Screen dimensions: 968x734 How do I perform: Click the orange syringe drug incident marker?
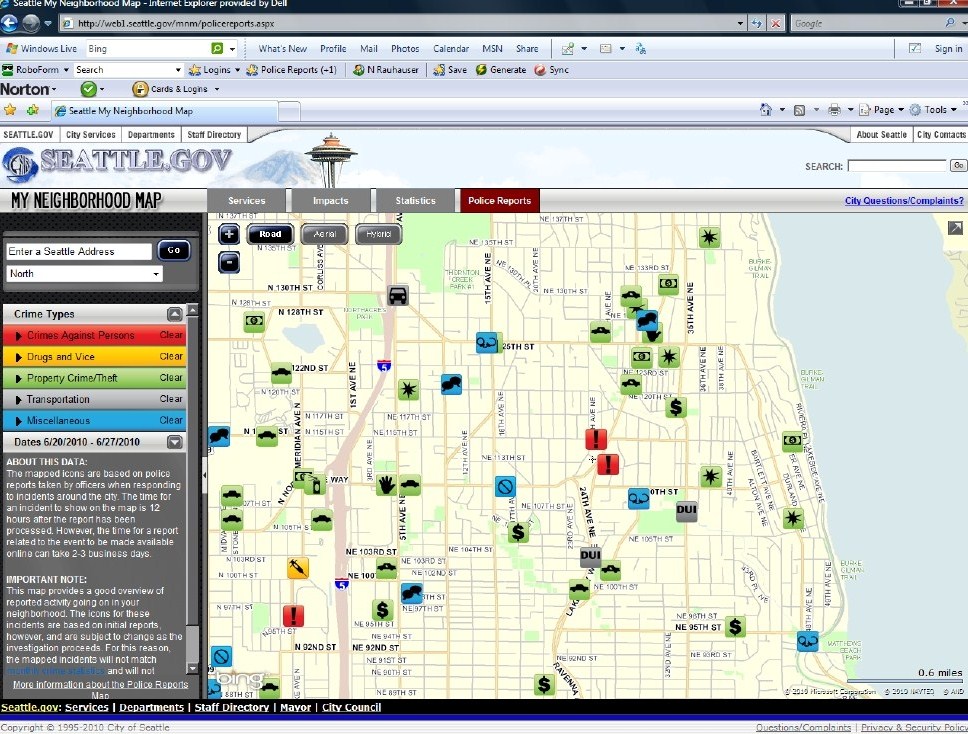click(x=297, y=568)
